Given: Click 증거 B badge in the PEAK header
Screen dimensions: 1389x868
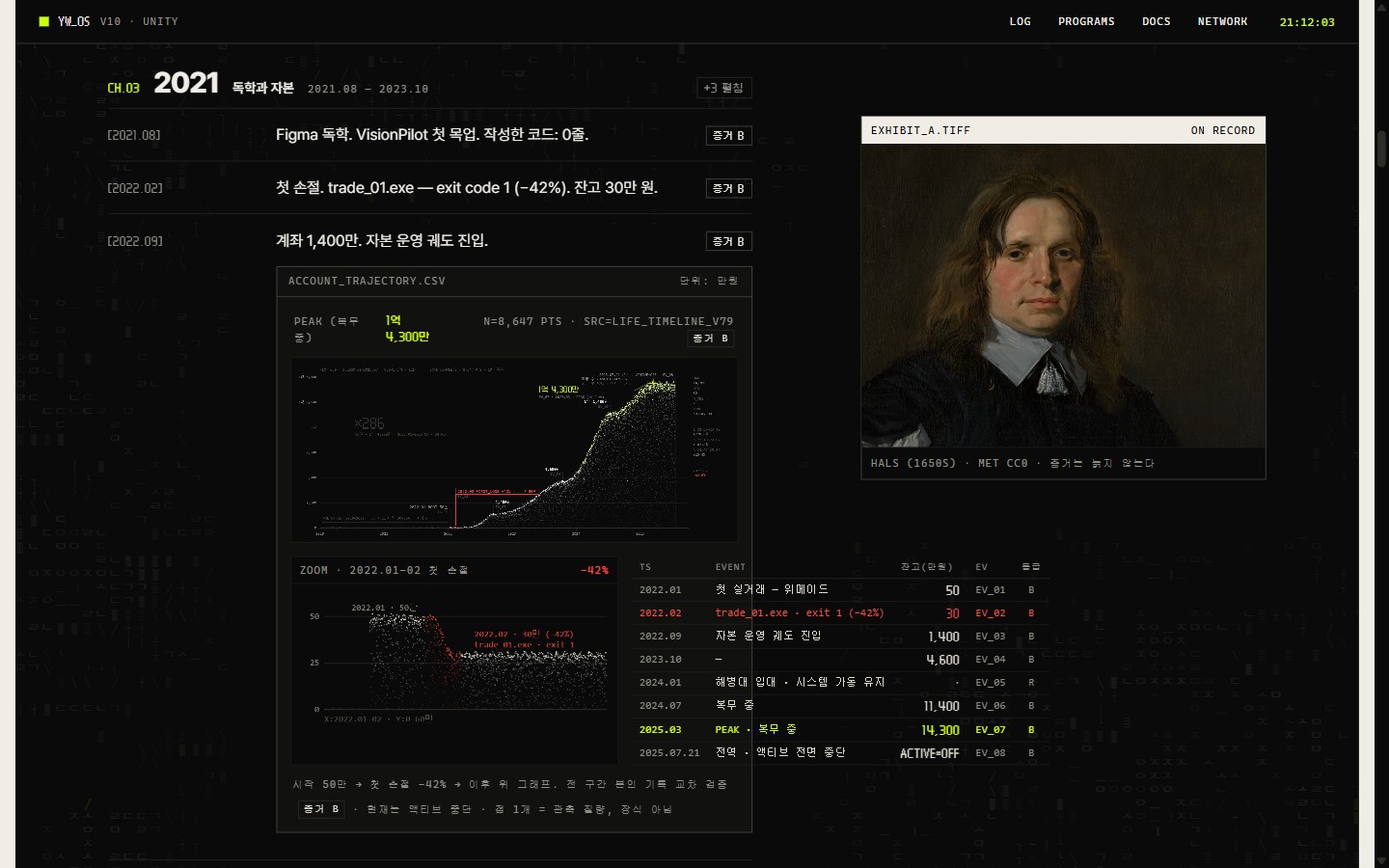Looking at the screenshot, I should [711, 339].
